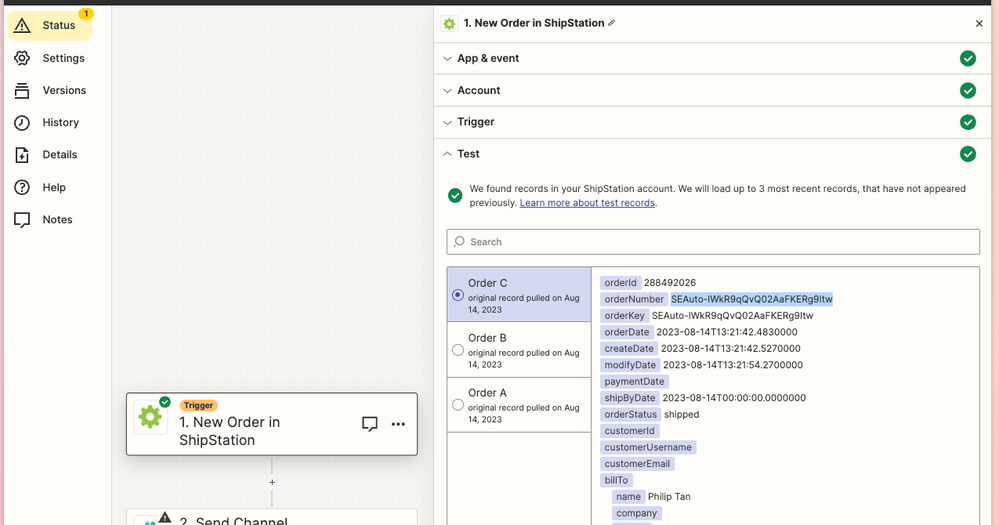Expand the Trigger section

(x=476, y=122)
